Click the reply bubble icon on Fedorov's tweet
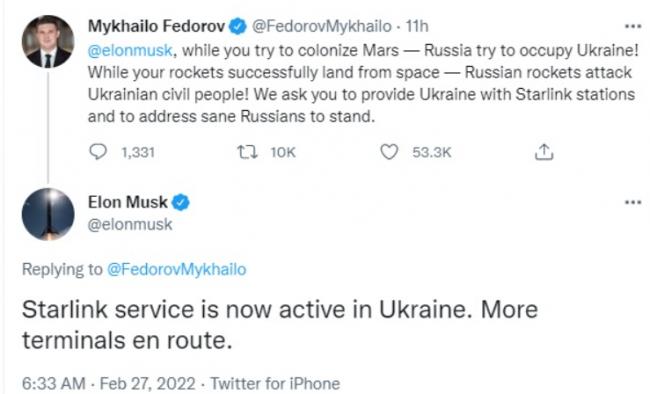The width and height of the screenshot is (650, 394). (98, 152)
